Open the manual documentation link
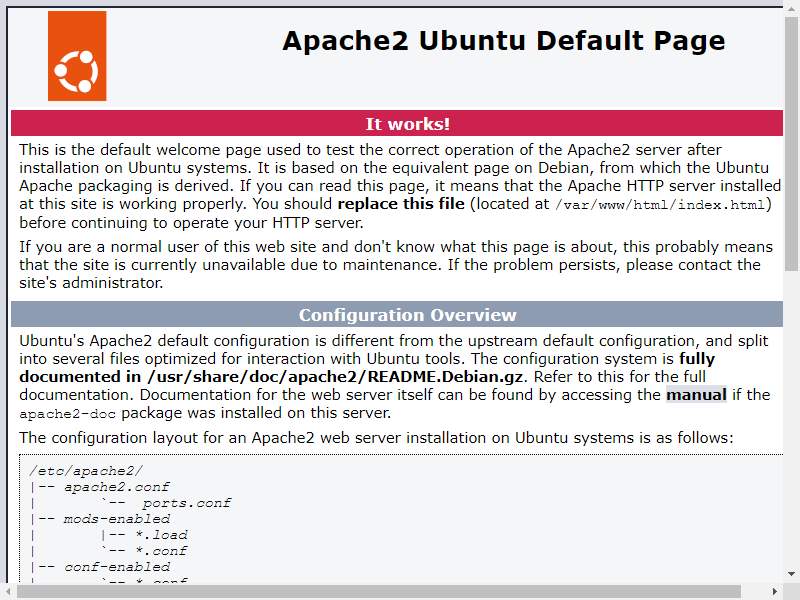Screen dimensions: 800x600 (x=696, y=394)
